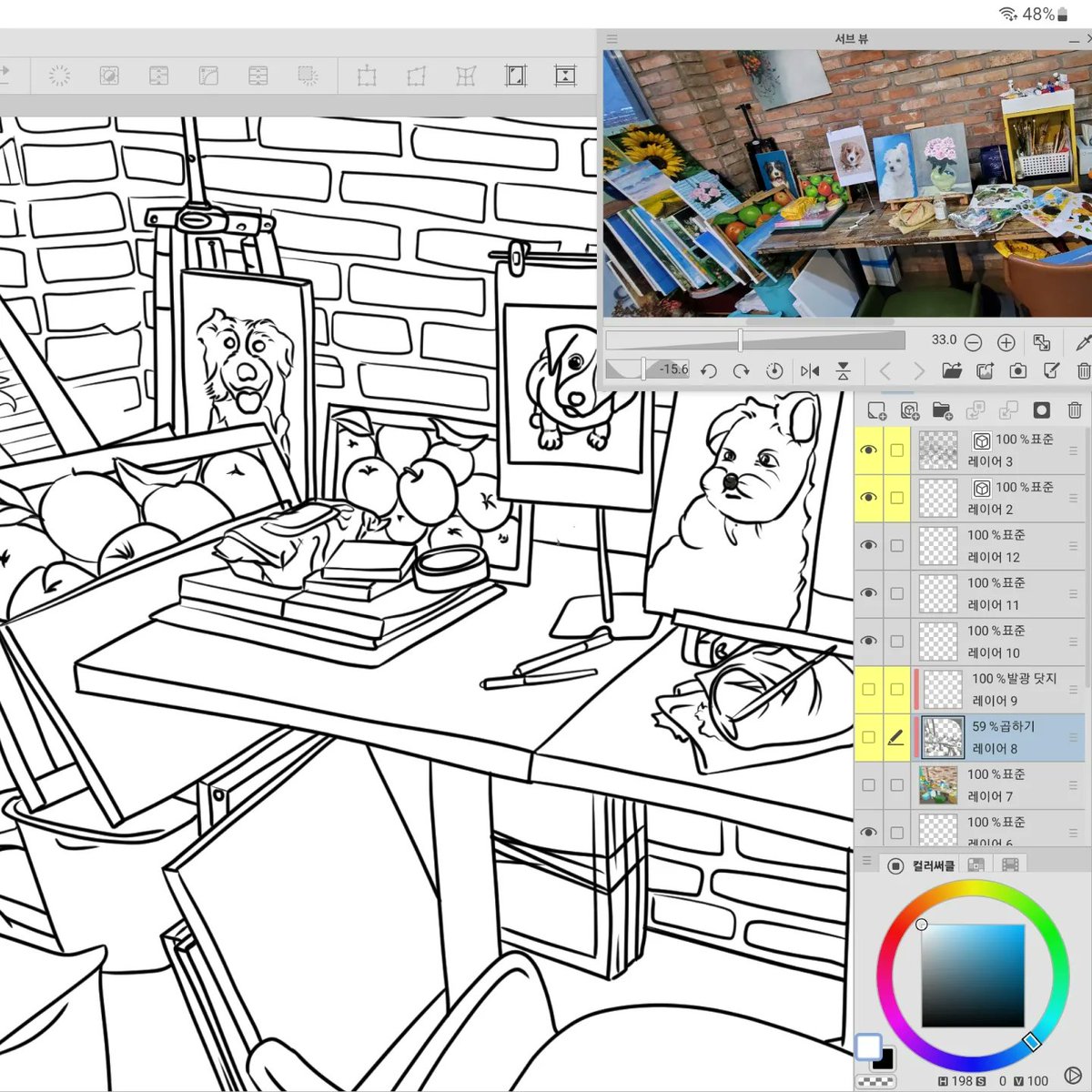Viewport: 1092px width, 1092px height.
Task: Zoom in the Sub View image
Action: point(1006,342)
